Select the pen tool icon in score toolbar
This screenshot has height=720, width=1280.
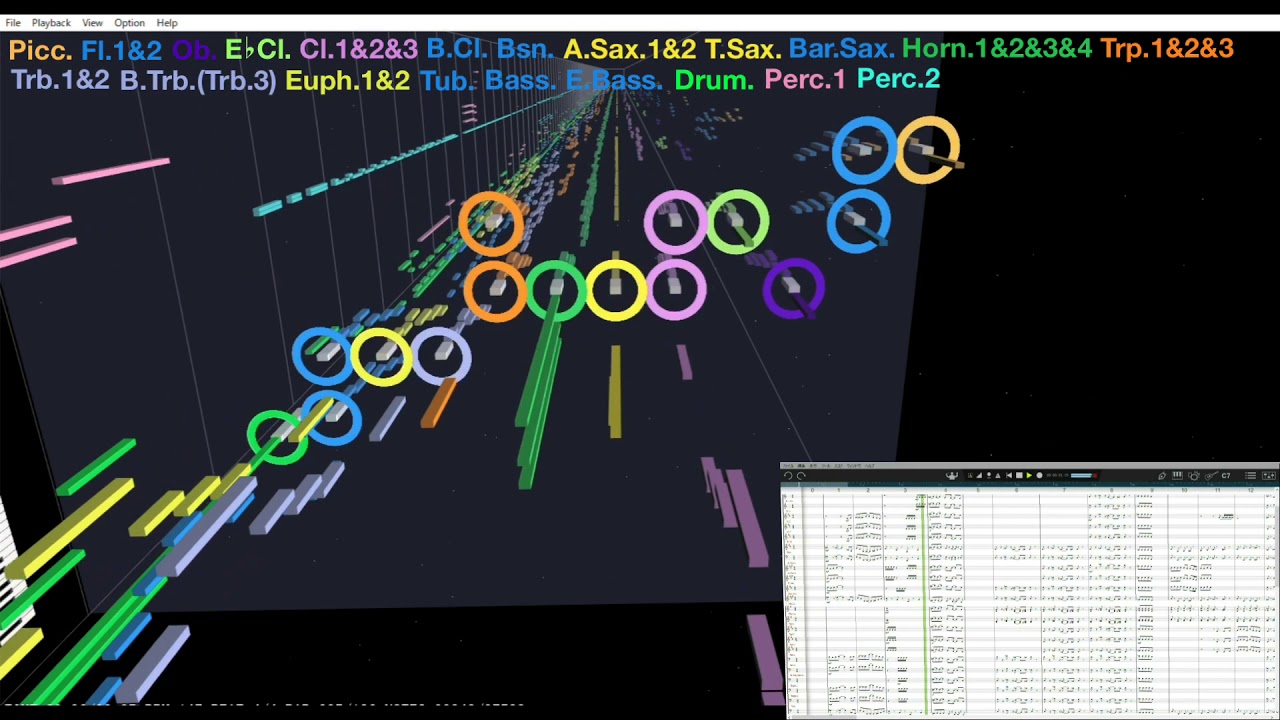(x=1162, y=476)
